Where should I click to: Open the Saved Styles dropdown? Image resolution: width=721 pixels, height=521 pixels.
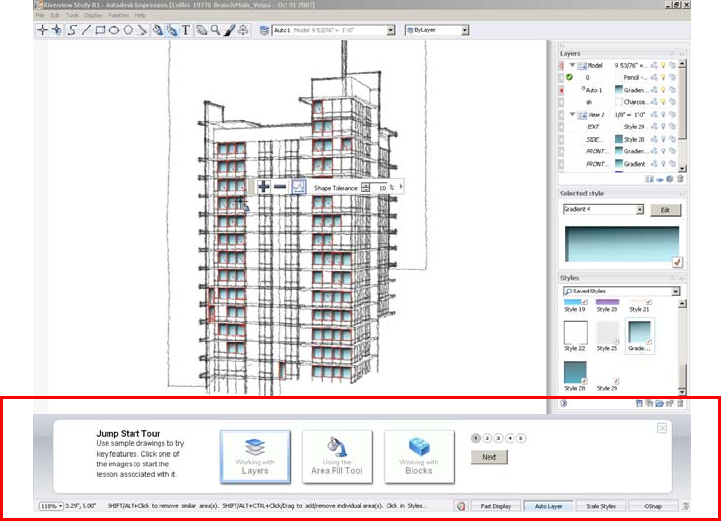(x=676, y=291)
